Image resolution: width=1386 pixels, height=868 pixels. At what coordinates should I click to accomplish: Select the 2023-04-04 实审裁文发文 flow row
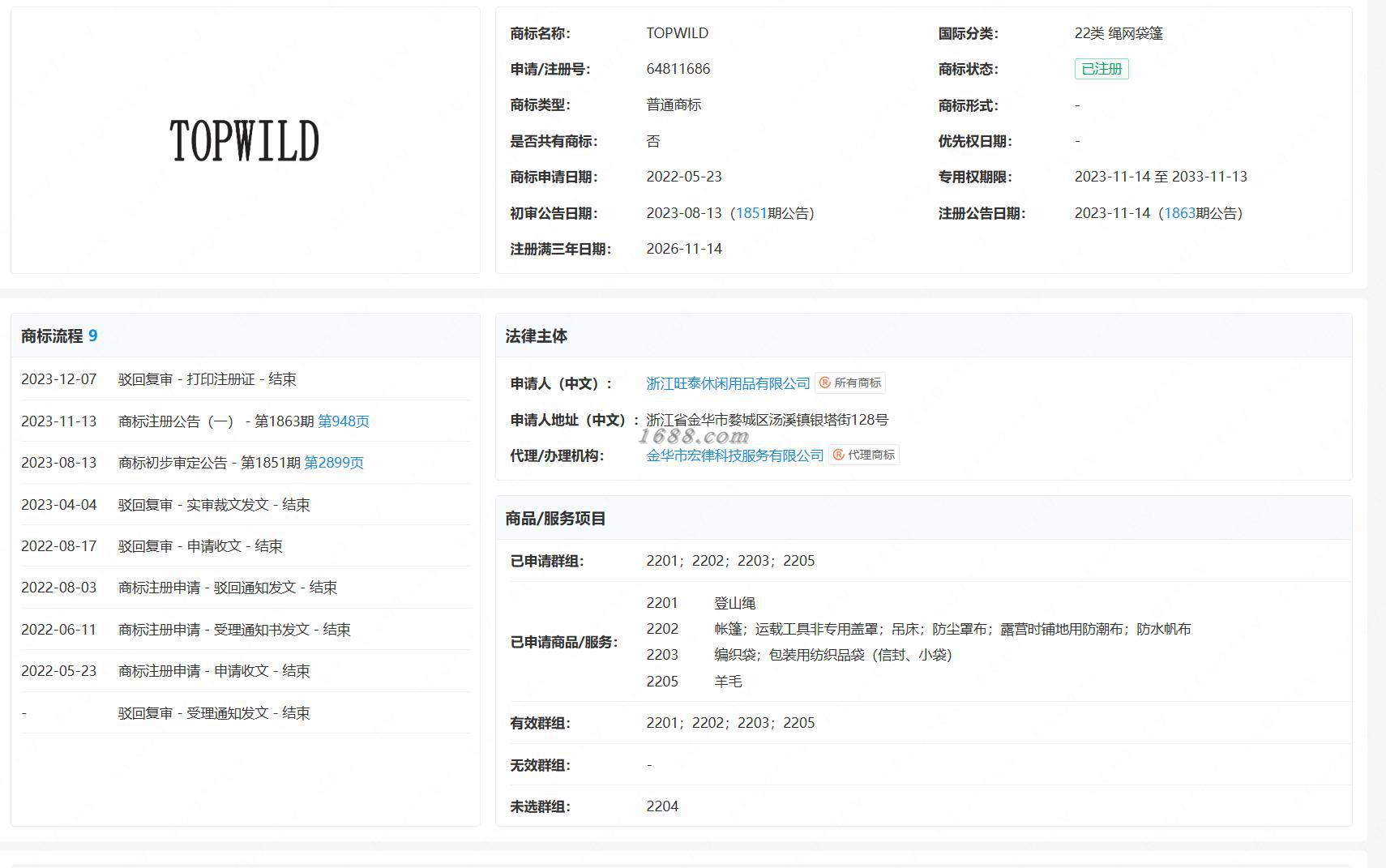click(x=245, y=505)
